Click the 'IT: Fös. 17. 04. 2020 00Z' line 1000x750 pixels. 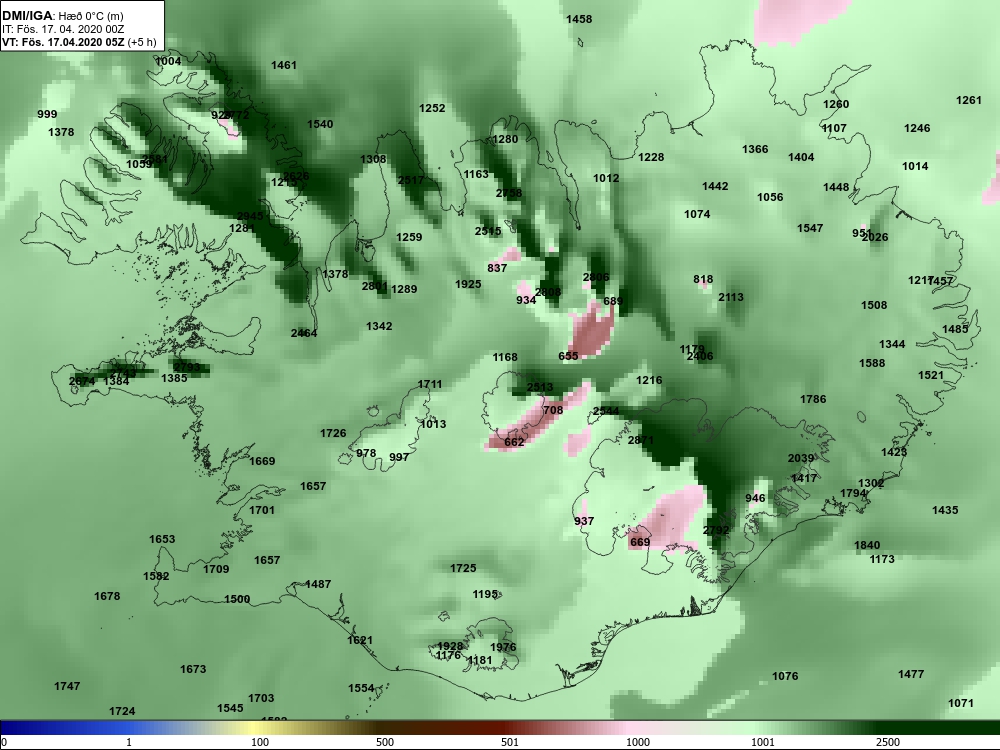pyautogui.click(x=63, y=29)
